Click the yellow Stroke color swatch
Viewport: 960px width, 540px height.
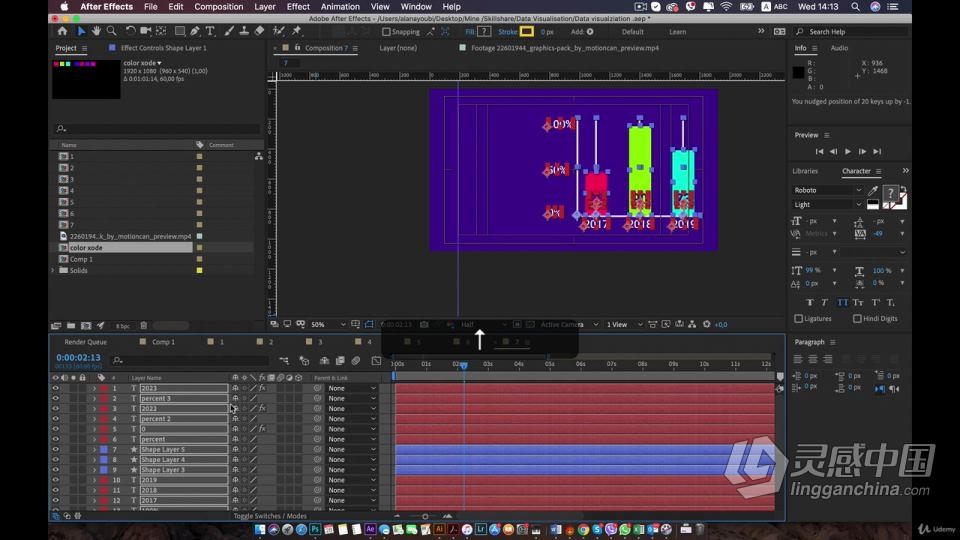pos(527,32)
